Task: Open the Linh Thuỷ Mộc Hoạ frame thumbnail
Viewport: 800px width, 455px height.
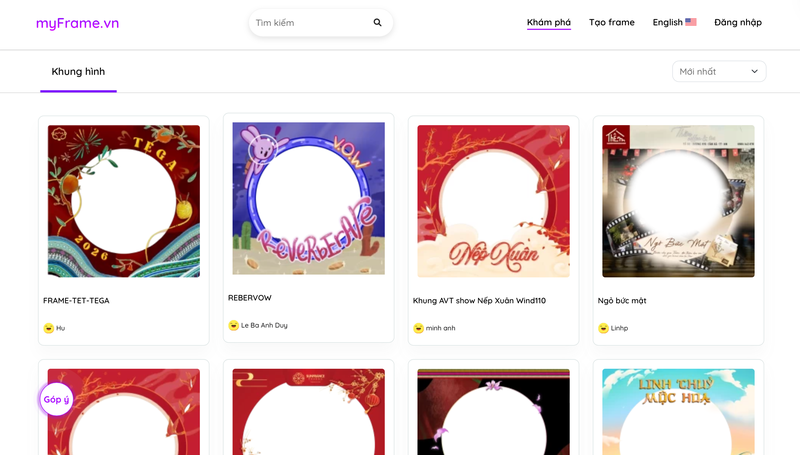Action: click(x=678, y=412)
